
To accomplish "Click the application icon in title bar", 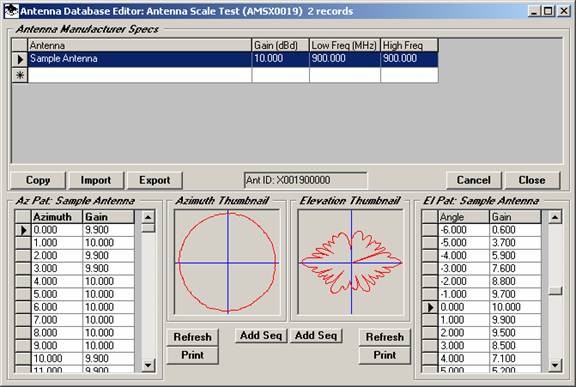I will [11, 11].
